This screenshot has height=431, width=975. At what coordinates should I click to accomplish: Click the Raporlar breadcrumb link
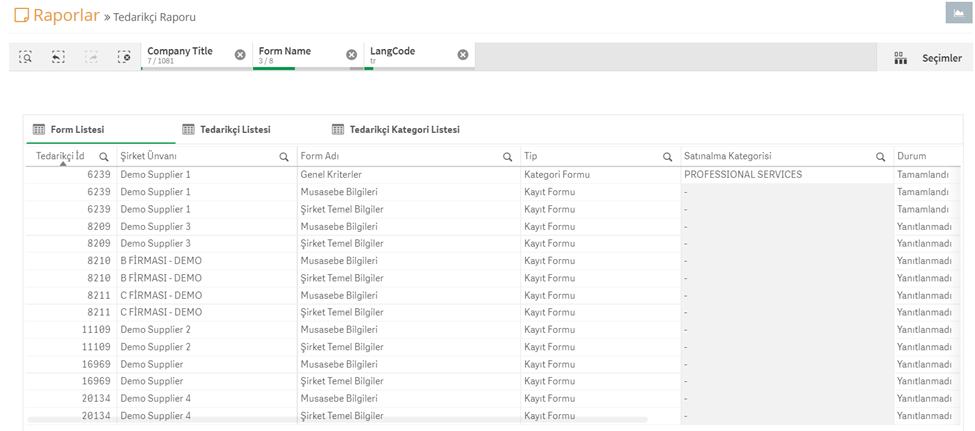66,16
